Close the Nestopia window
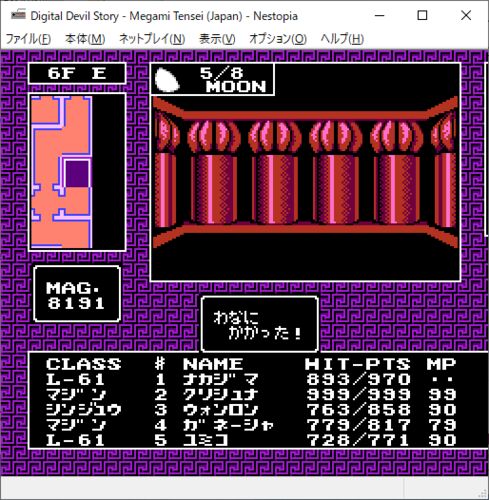Screen dimensions: 489x500 click(x=466, y=15)
